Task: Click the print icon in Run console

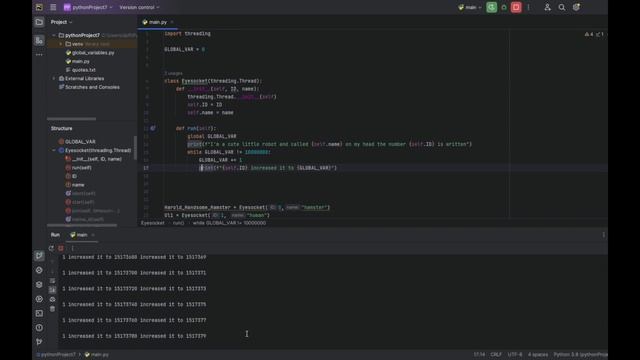Action: point(52,299)
